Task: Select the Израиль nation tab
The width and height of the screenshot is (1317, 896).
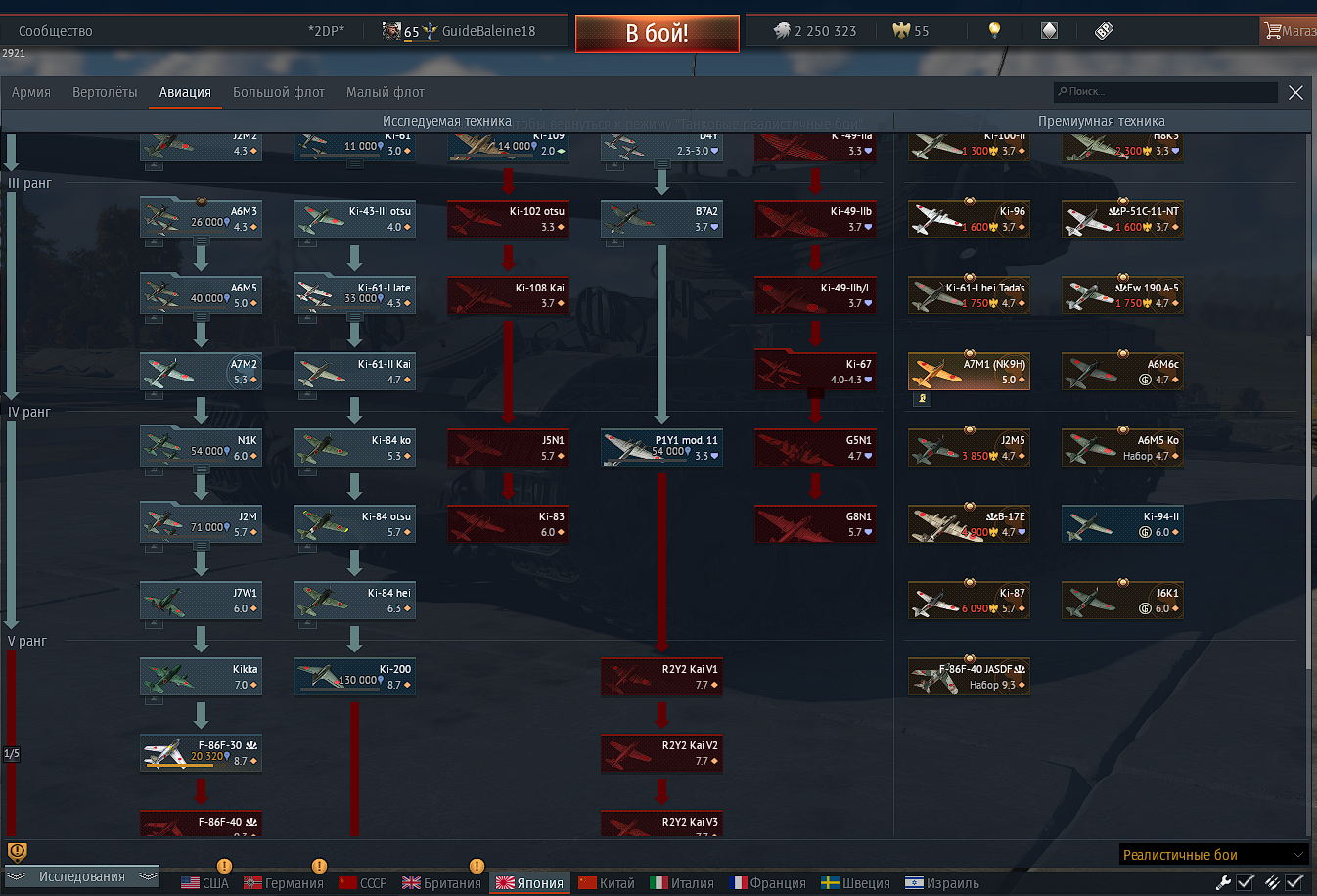Action: (942, 883)
